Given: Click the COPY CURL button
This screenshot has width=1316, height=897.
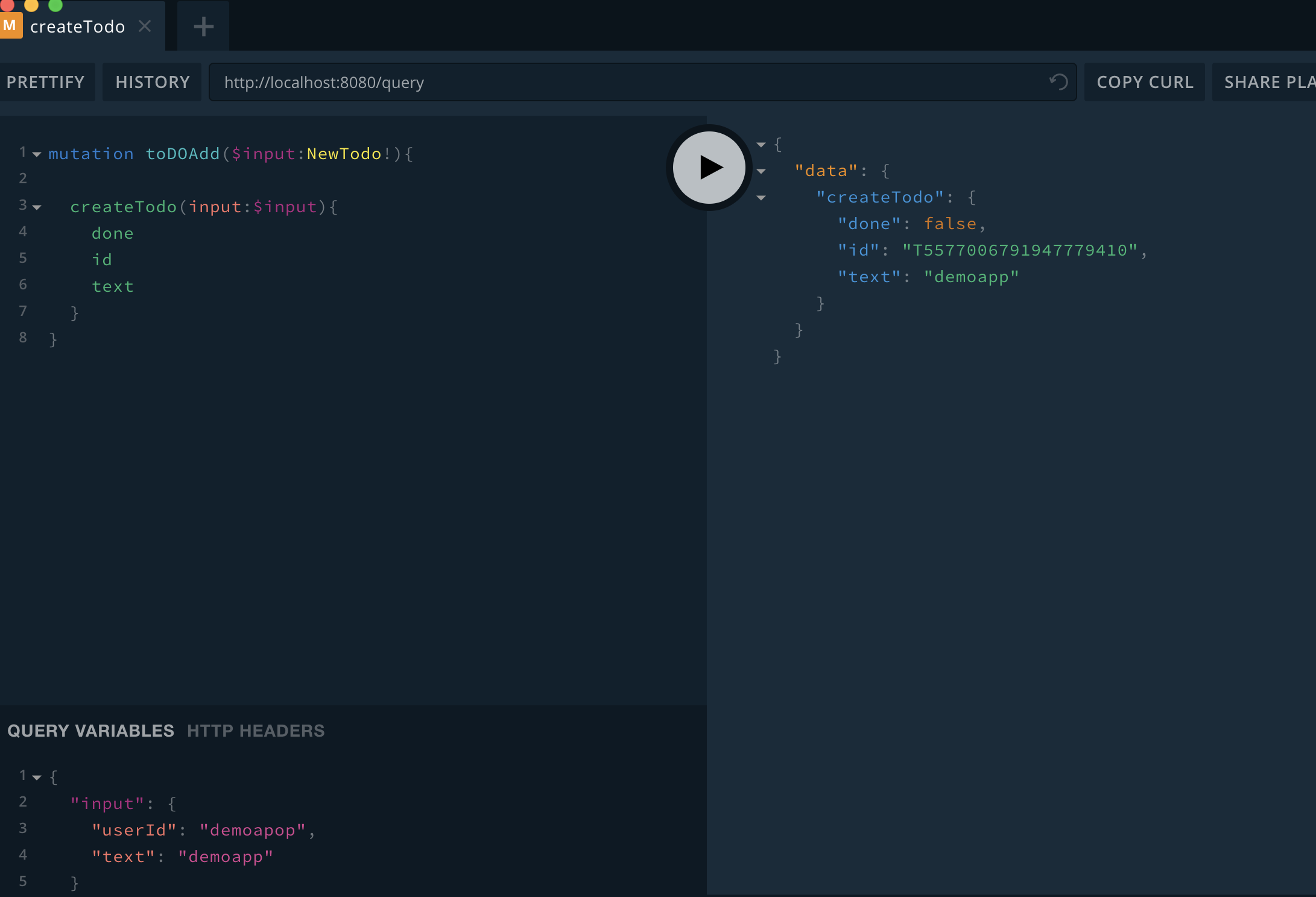Looking at the screenshot, I should (1145, 82).
